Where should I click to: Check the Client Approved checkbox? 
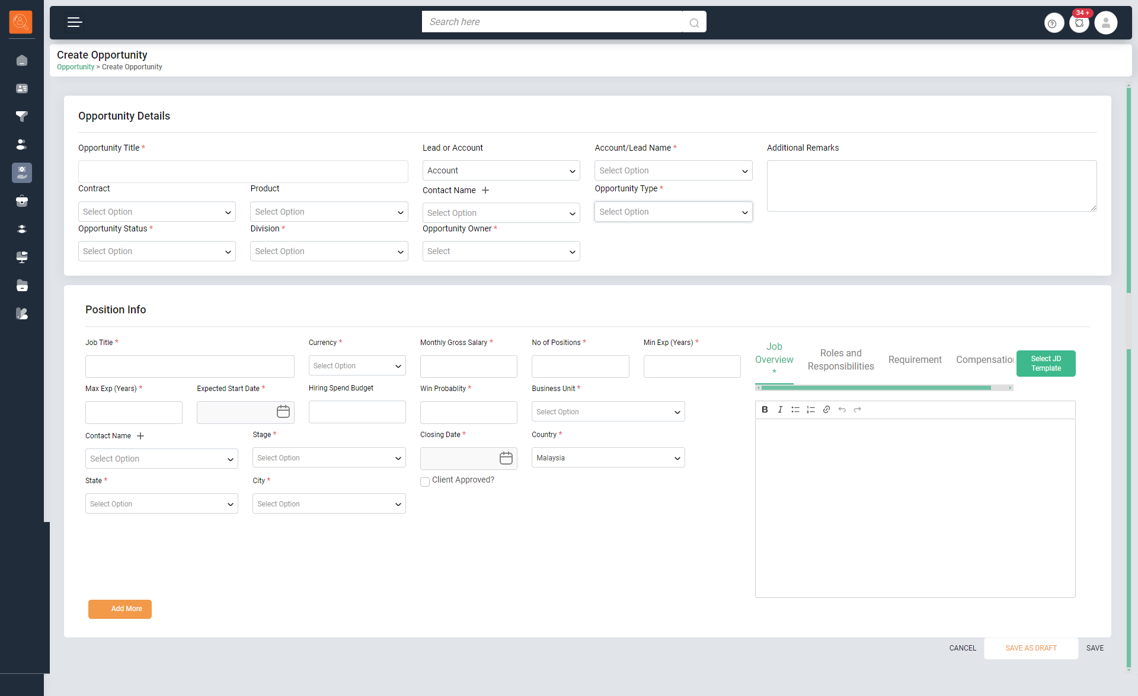(x=425, y=482)
